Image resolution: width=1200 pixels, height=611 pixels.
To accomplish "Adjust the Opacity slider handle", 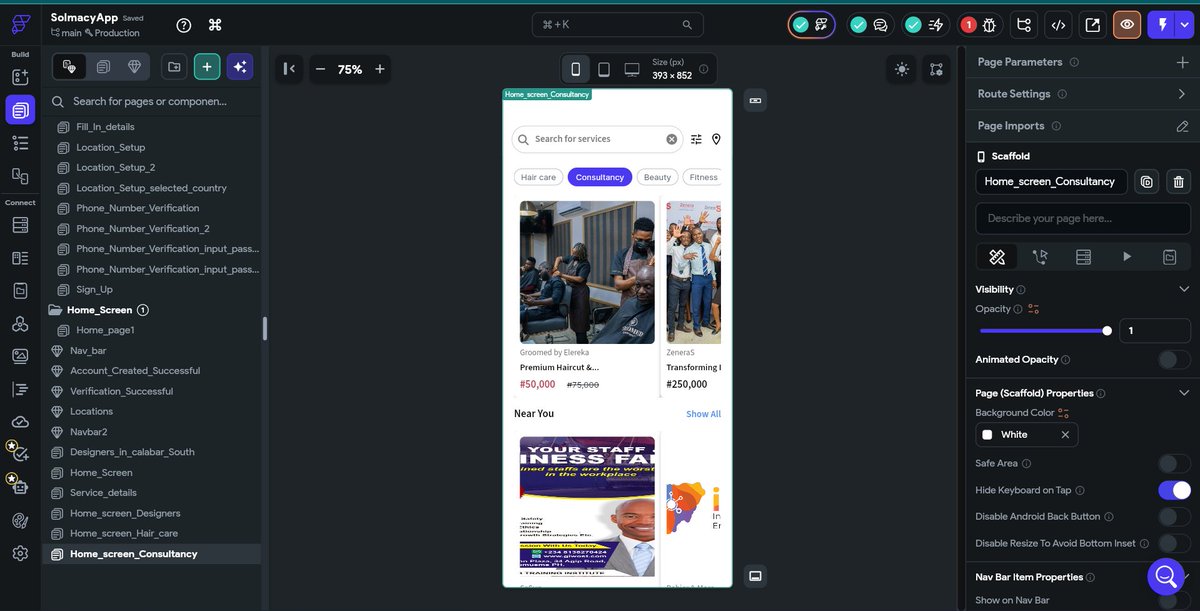I will click(x=1107, y=330).
